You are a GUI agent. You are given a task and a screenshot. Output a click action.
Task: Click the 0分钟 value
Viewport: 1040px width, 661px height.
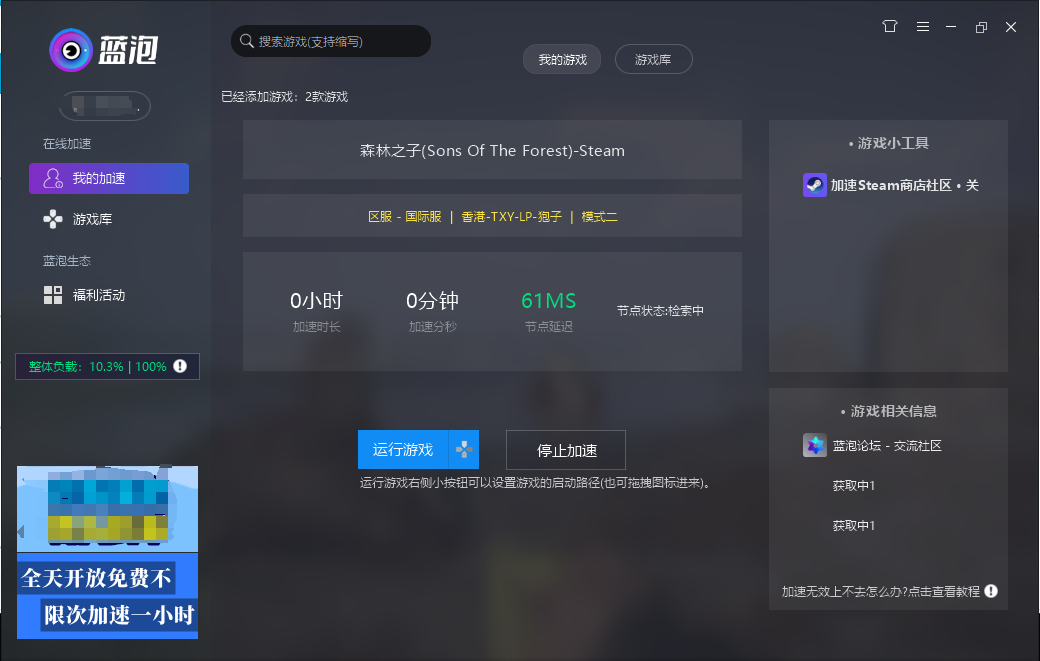coord(432,300)
